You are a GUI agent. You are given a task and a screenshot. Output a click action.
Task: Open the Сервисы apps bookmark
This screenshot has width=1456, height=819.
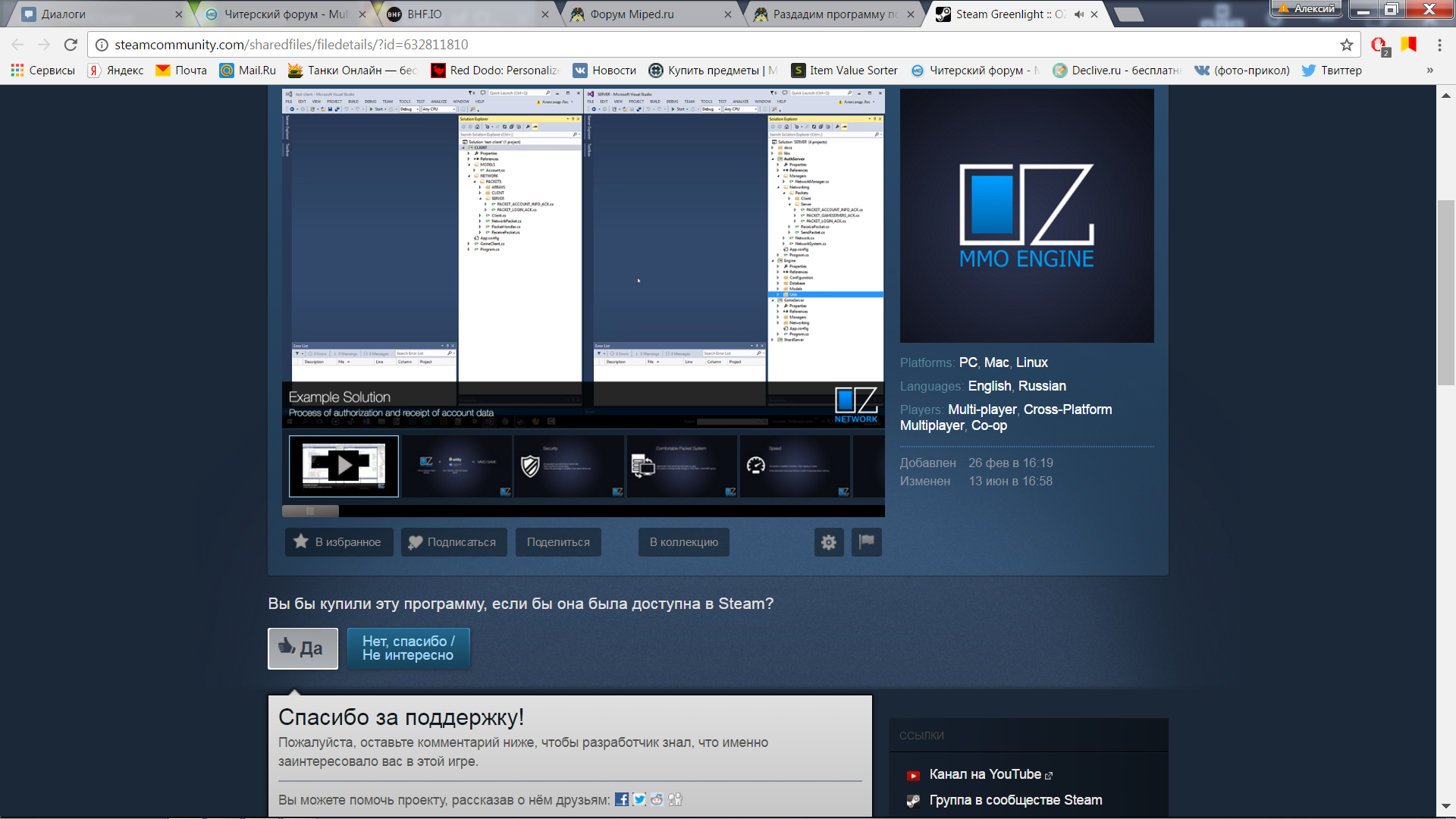click(x=43, y=71)
